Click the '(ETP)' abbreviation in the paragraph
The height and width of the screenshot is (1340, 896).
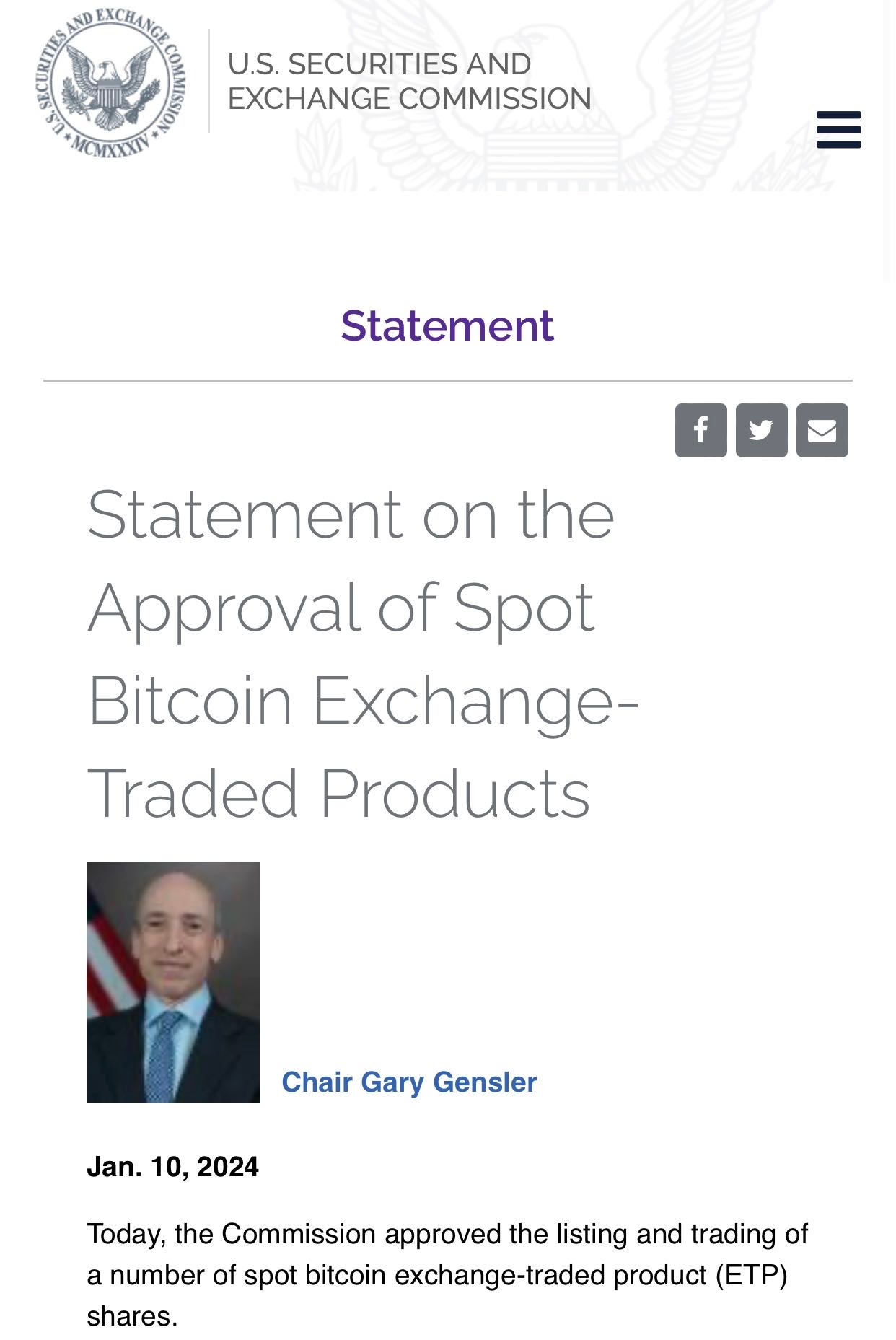pos(751,1275)
